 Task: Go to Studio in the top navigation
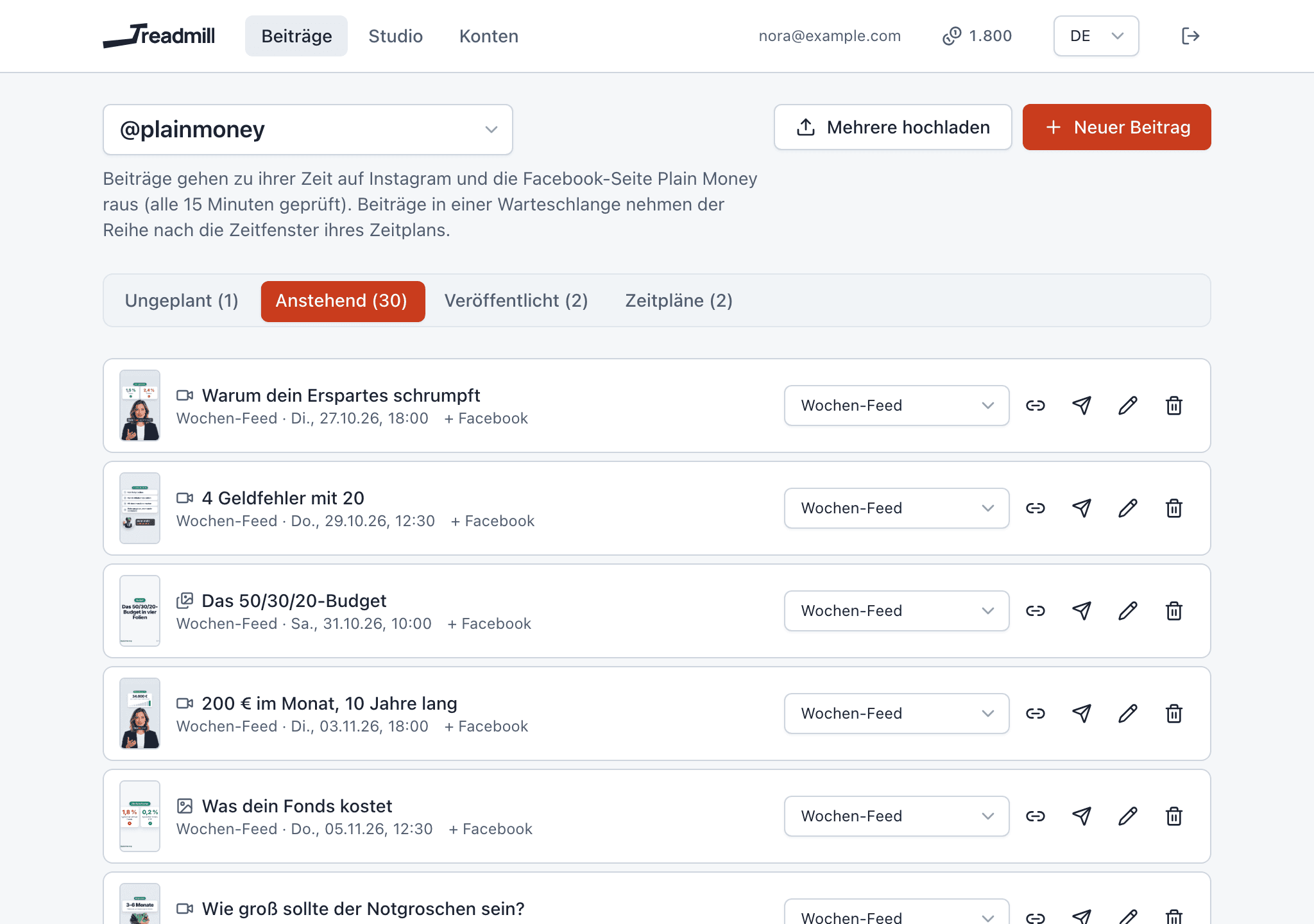coord(395,36)
